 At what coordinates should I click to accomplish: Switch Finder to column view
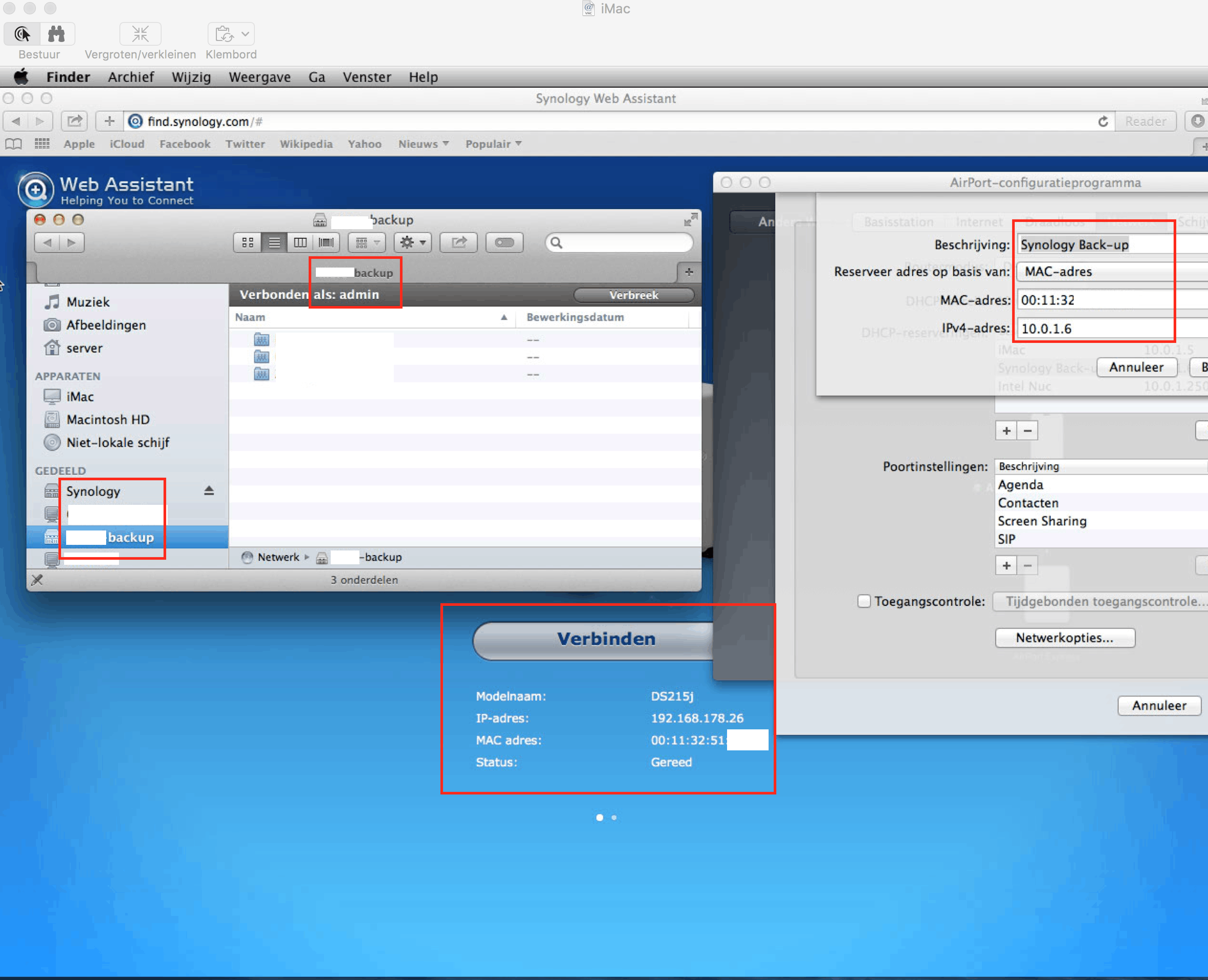point(300,243)
